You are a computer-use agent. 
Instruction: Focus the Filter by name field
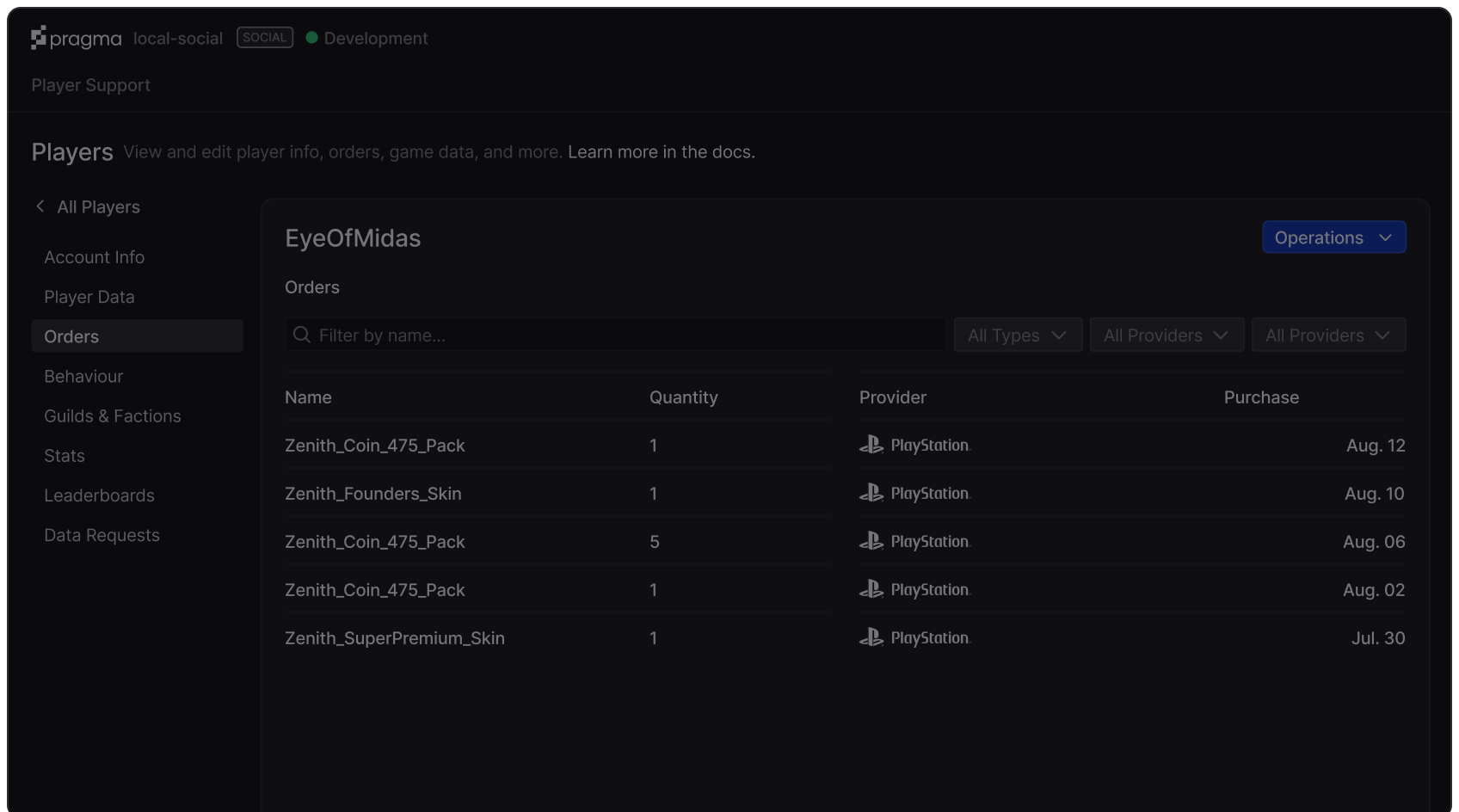628,335
